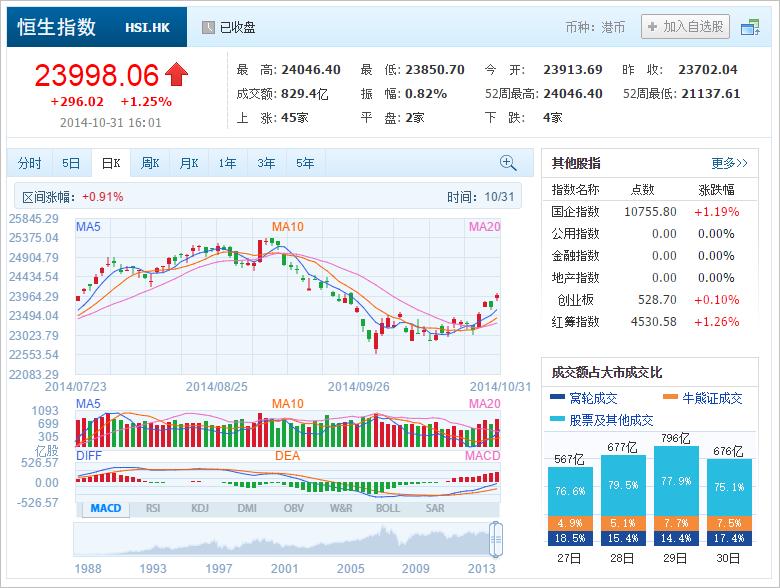Click 成交额 829.4亿 value
The width and height of the screenshot is (780, 588).
point(304,94)
